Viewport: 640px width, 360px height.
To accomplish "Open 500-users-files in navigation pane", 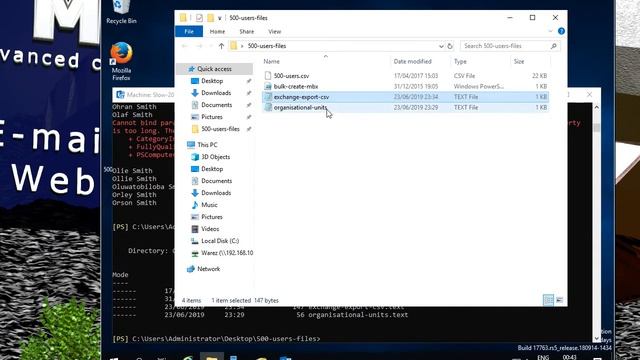I will point(220,129).
